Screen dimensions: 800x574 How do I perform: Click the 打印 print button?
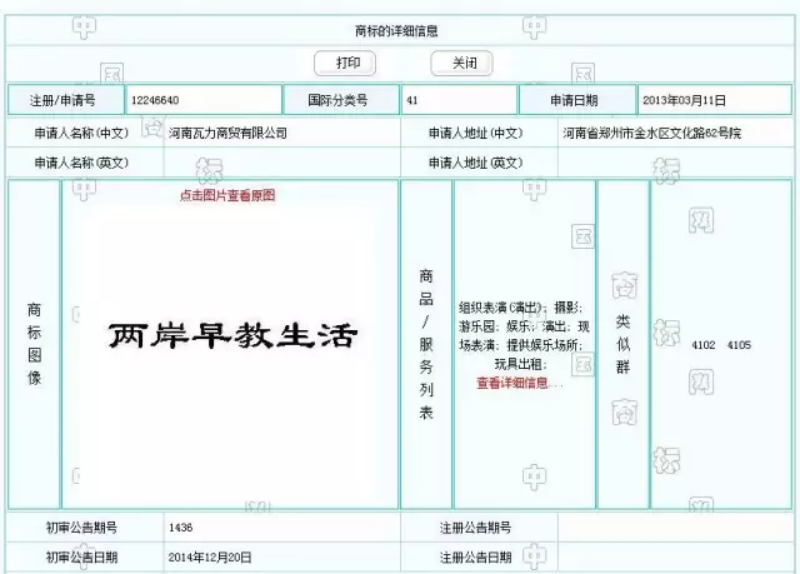click(345, 63)
